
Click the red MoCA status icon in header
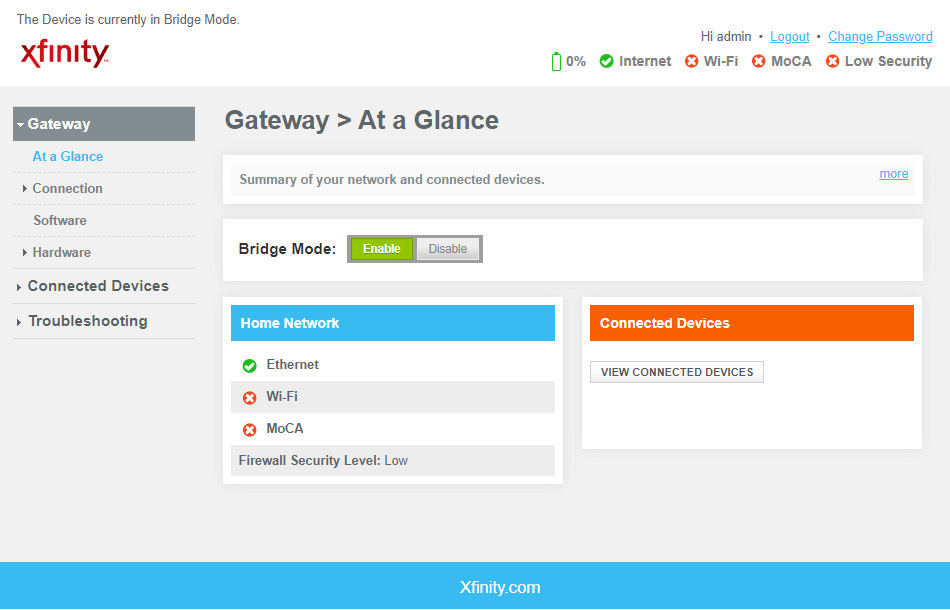point(758,62)
